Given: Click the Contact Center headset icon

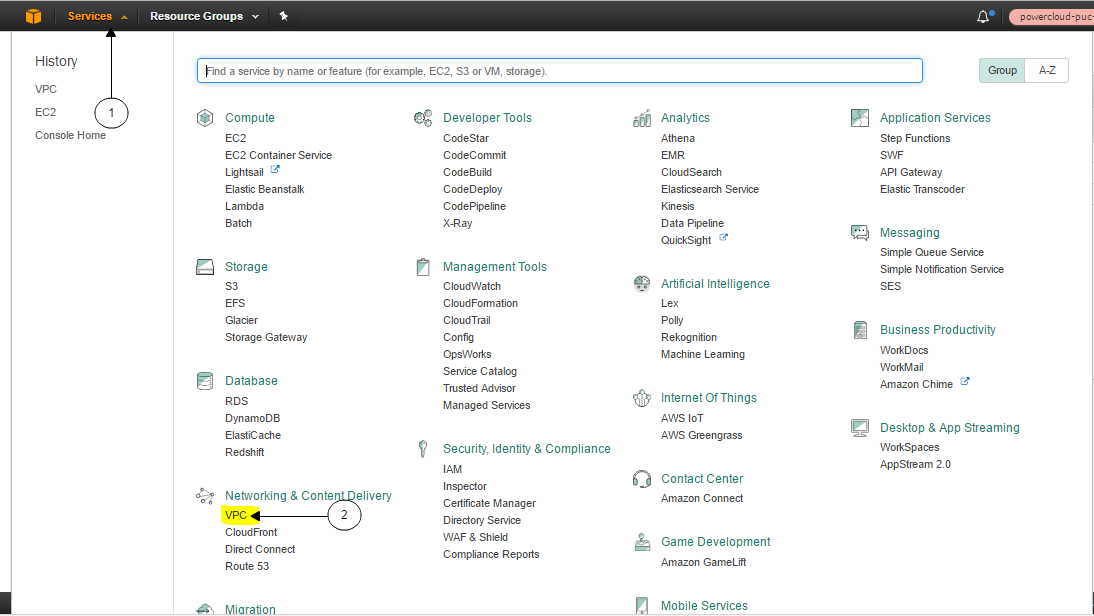Looking at the screenshot, I should 642,479.
